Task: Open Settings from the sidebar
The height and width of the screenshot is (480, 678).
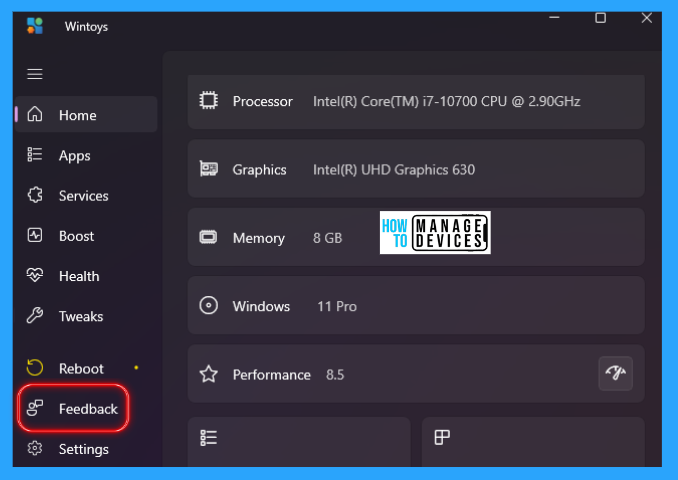Action: [x=86, y=449]
